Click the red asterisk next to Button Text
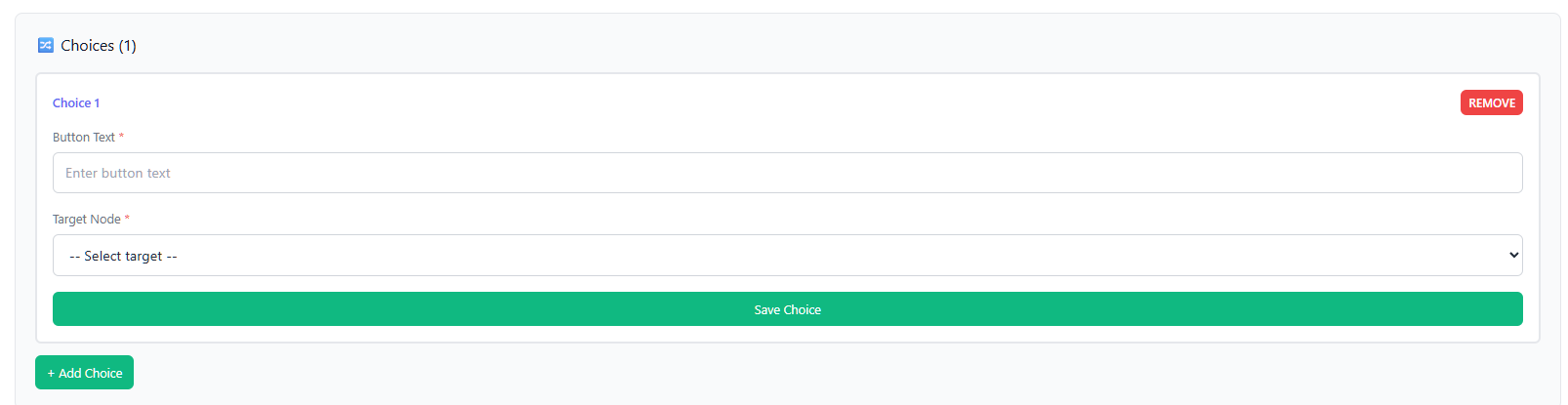This screenshot has width=1568, height=405. pos(121,137)
